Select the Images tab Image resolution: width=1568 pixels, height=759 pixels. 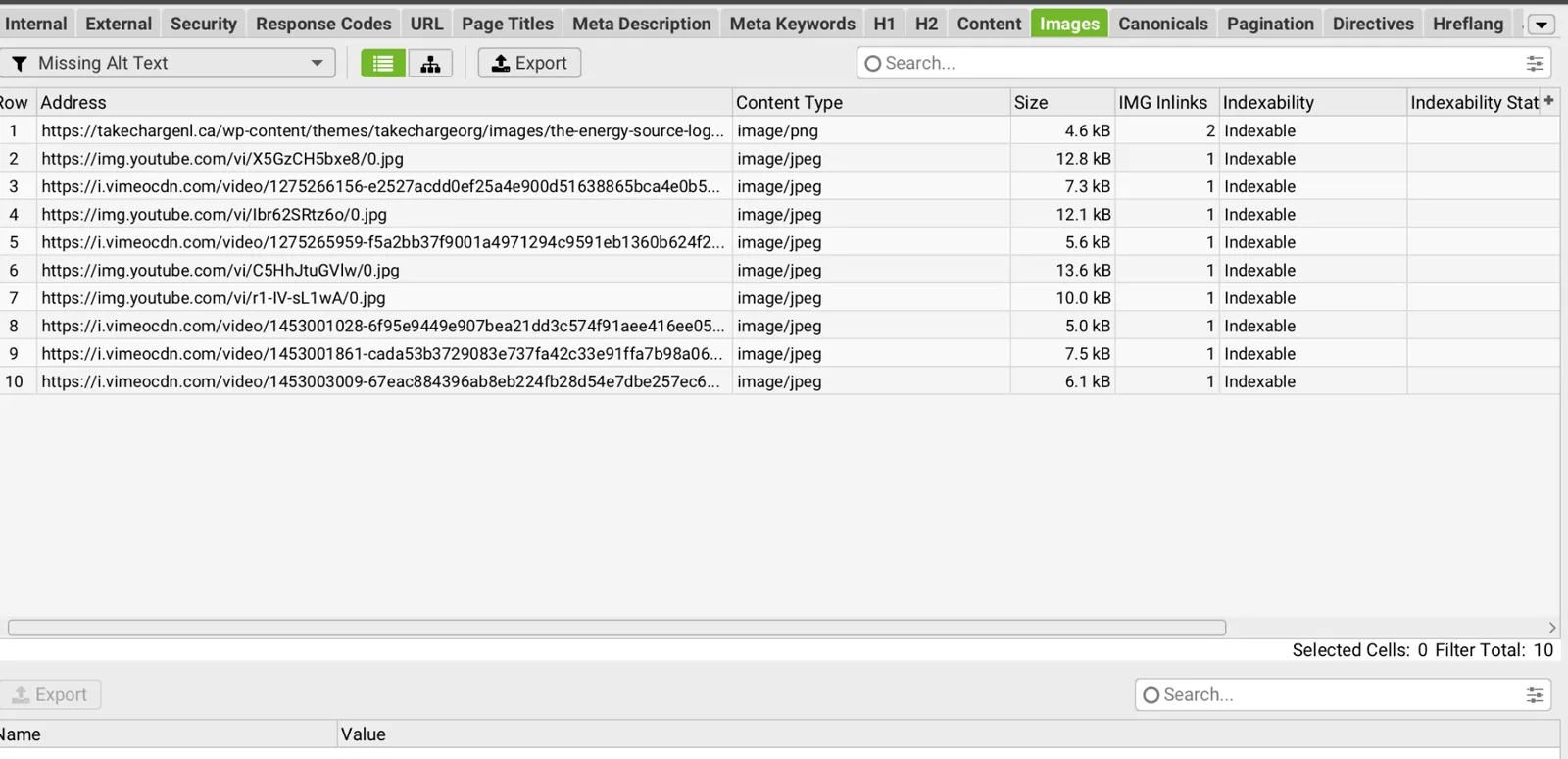coord(1069,24)
